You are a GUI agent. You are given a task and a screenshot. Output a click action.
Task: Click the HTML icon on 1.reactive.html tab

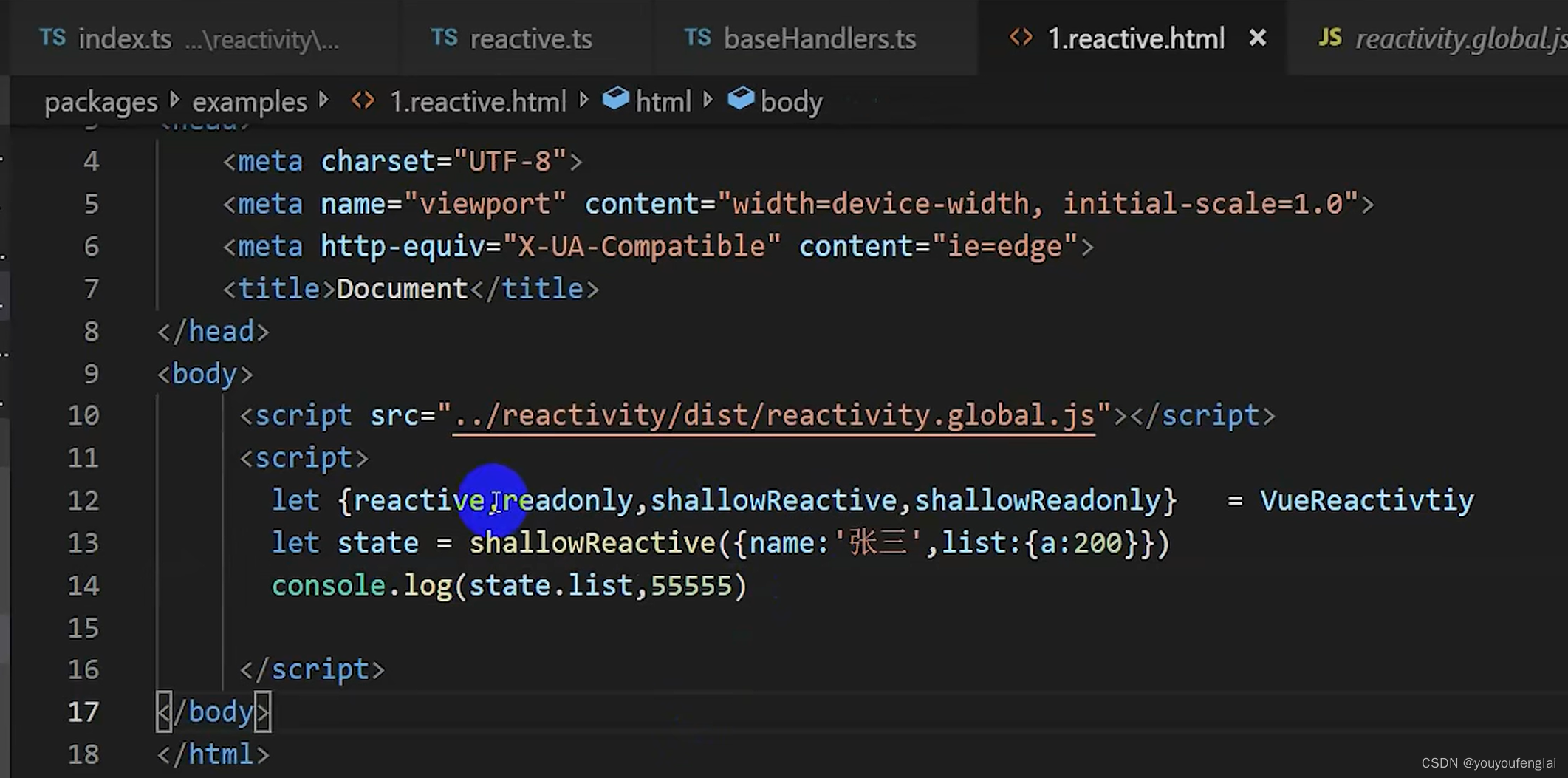tap(1021, 37)
